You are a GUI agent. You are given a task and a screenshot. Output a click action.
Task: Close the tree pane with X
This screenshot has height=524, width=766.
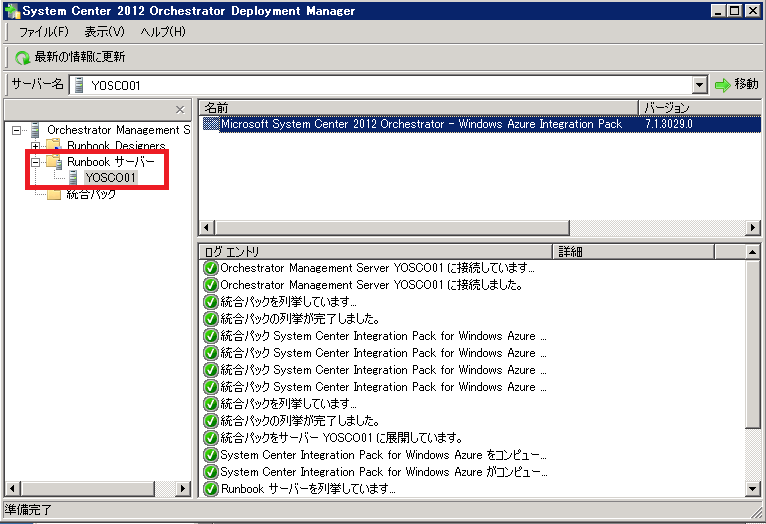click(x=180, y=109)
